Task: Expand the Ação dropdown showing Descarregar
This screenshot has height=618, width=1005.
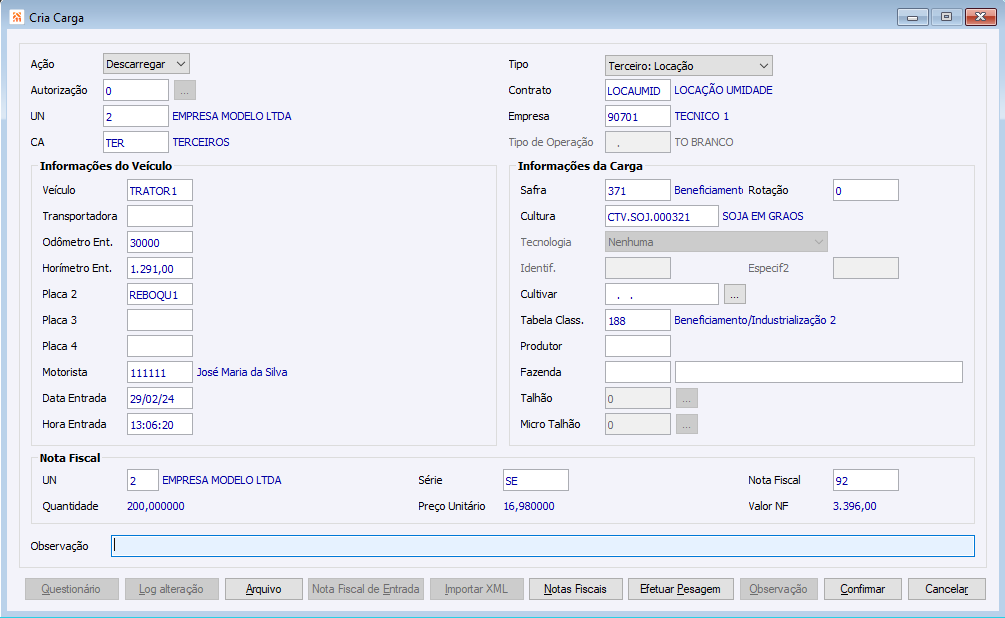Action: pos(146,64)
